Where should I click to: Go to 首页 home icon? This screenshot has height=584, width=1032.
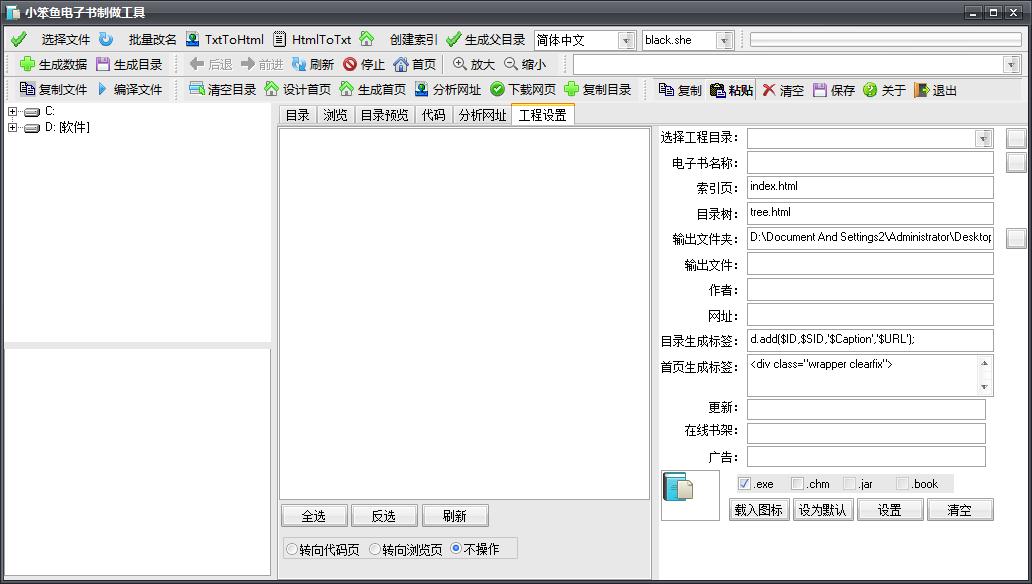tap(401, 64)
